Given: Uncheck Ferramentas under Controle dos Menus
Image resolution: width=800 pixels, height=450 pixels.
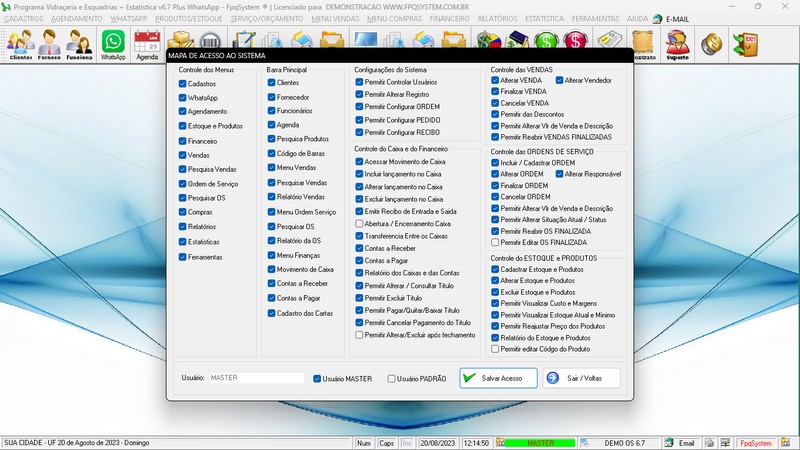Looking at the screenshot, I should click(182, 257).
